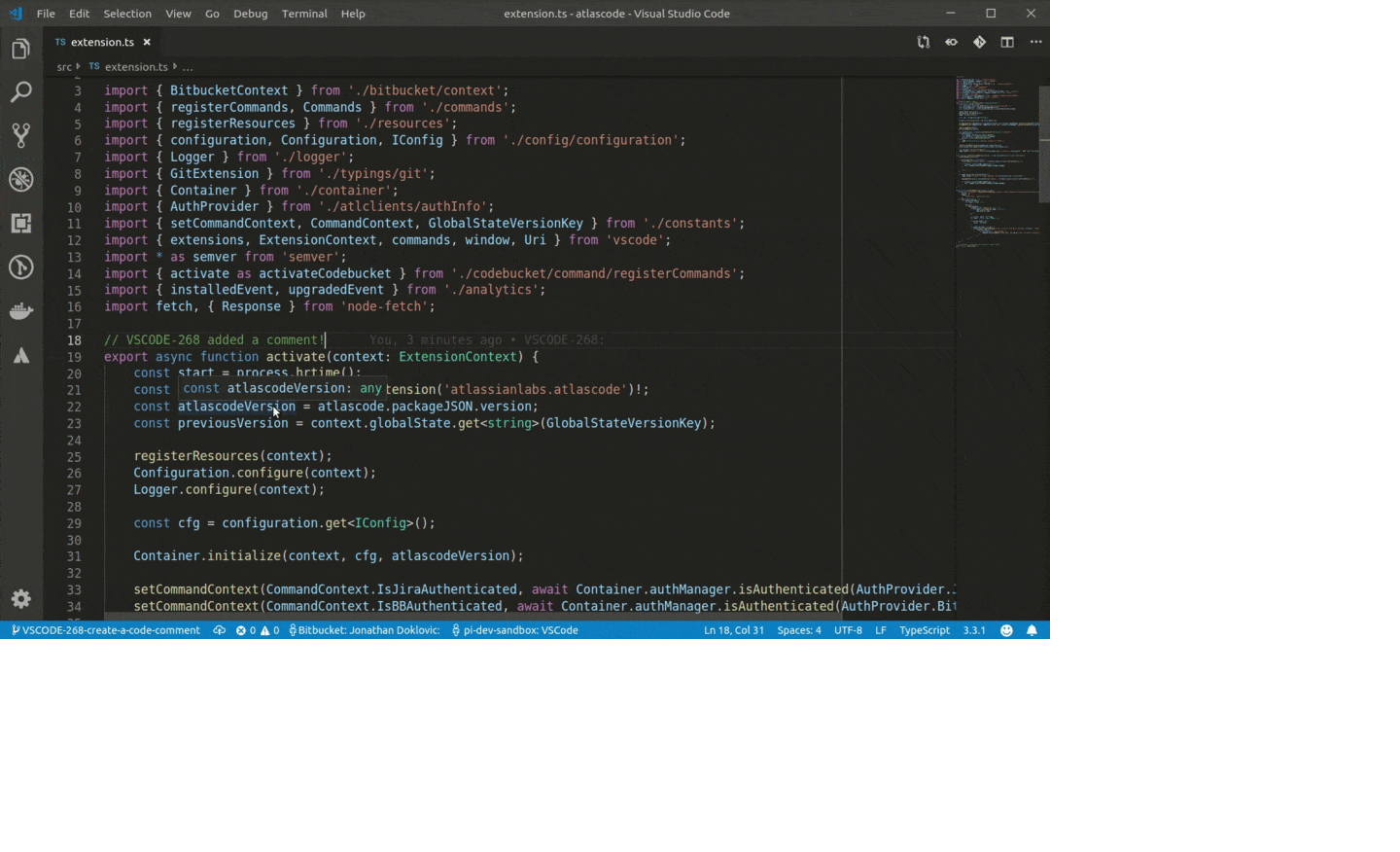This screenshot has width=1400, height=852.
Task: Open the Search view in activity bar
Action: (21, 92)
